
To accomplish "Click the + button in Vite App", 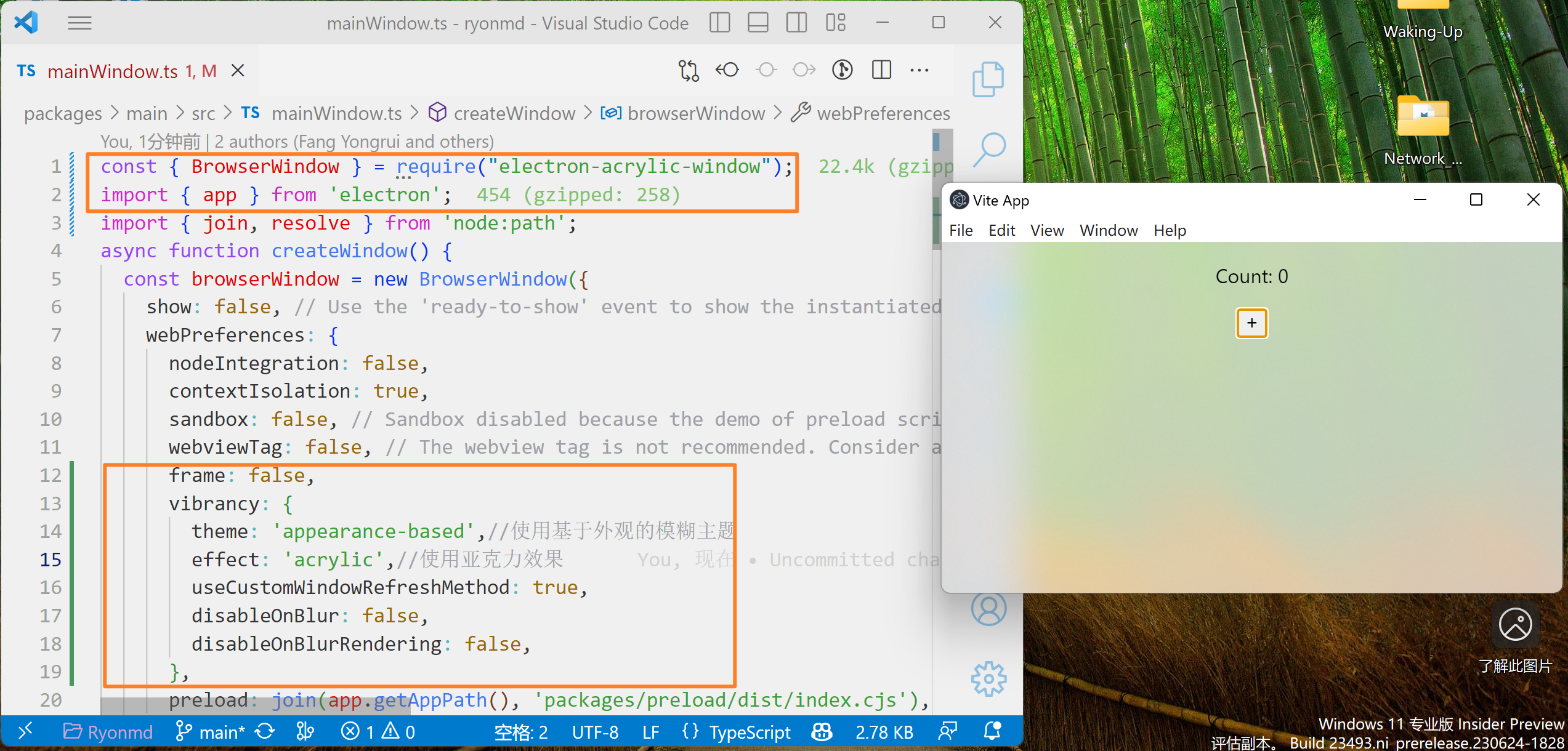I will [x=1252, y=322].
